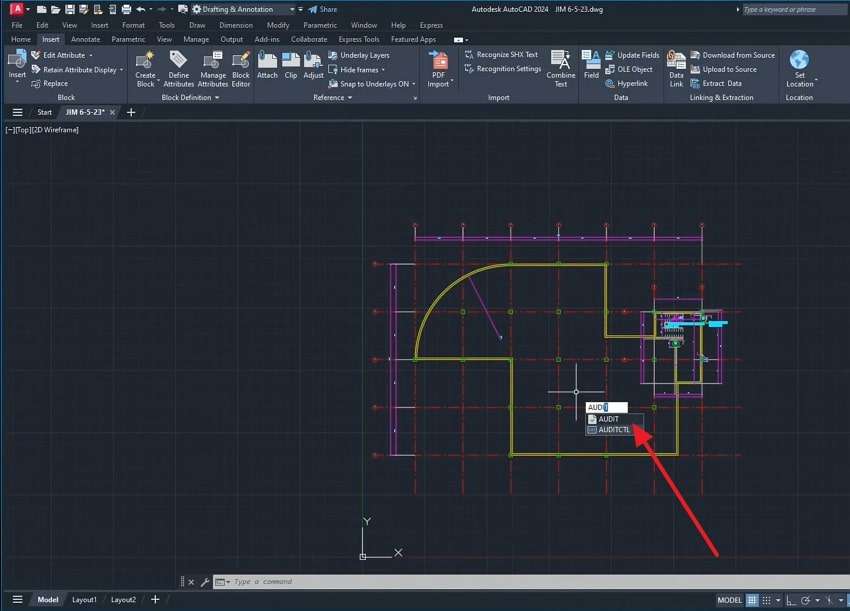Open Snap to Underlays ON dropdown
The width and height of the screenshot is (850, 611).
click(414, 84)
